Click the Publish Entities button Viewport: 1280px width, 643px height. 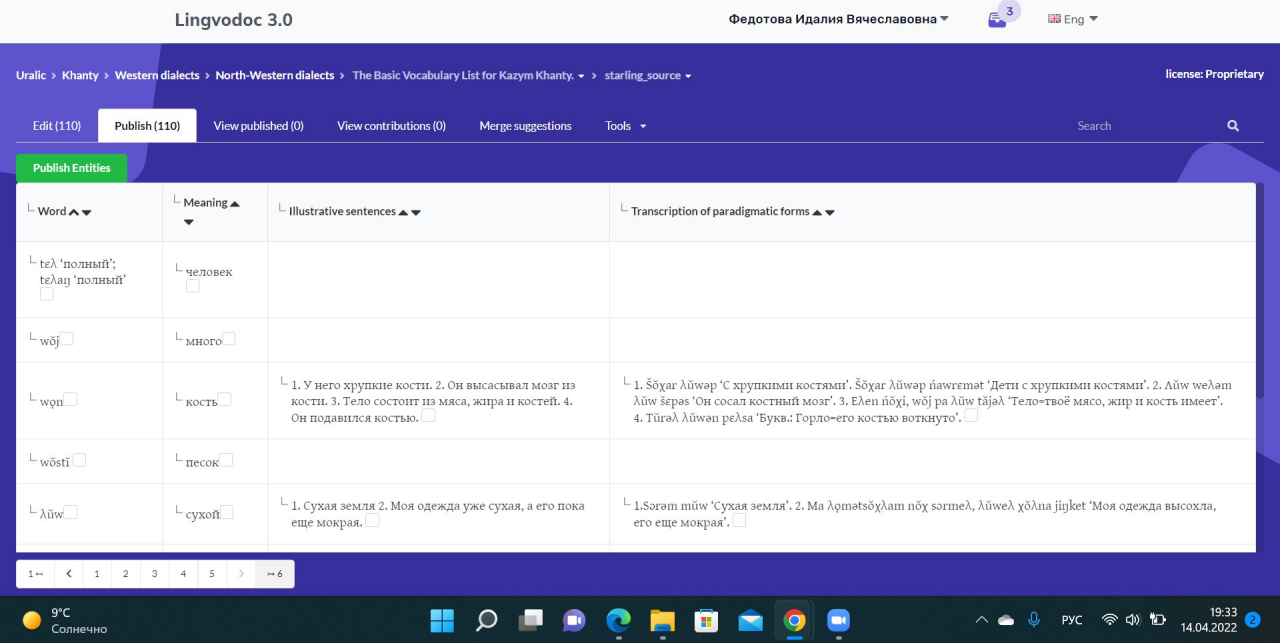coord(71,168)
